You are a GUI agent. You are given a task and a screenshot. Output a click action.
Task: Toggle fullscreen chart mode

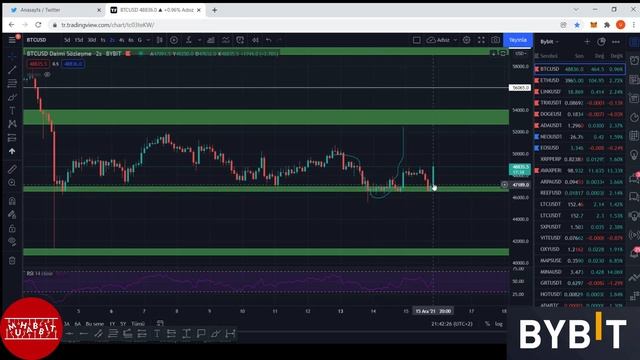481,40
